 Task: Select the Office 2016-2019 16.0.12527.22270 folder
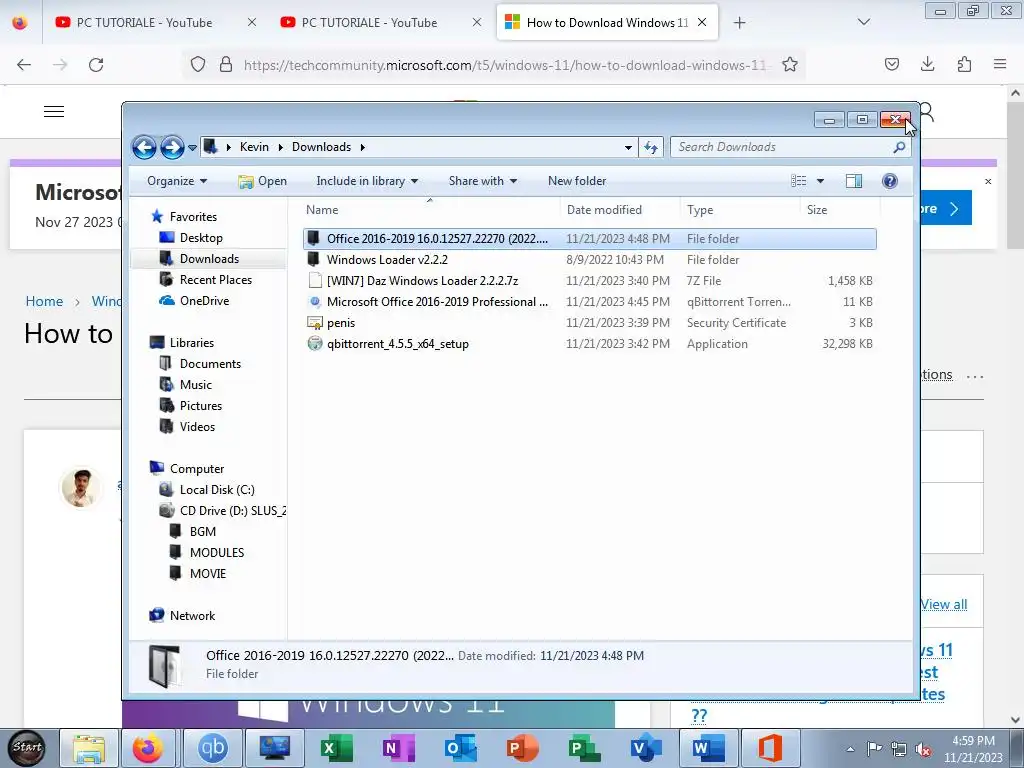[x=590, y=239]
